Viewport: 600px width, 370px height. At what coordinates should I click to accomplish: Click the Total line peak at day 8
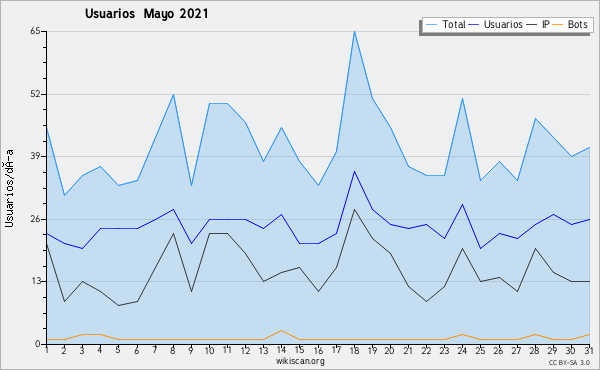[173, 95]
